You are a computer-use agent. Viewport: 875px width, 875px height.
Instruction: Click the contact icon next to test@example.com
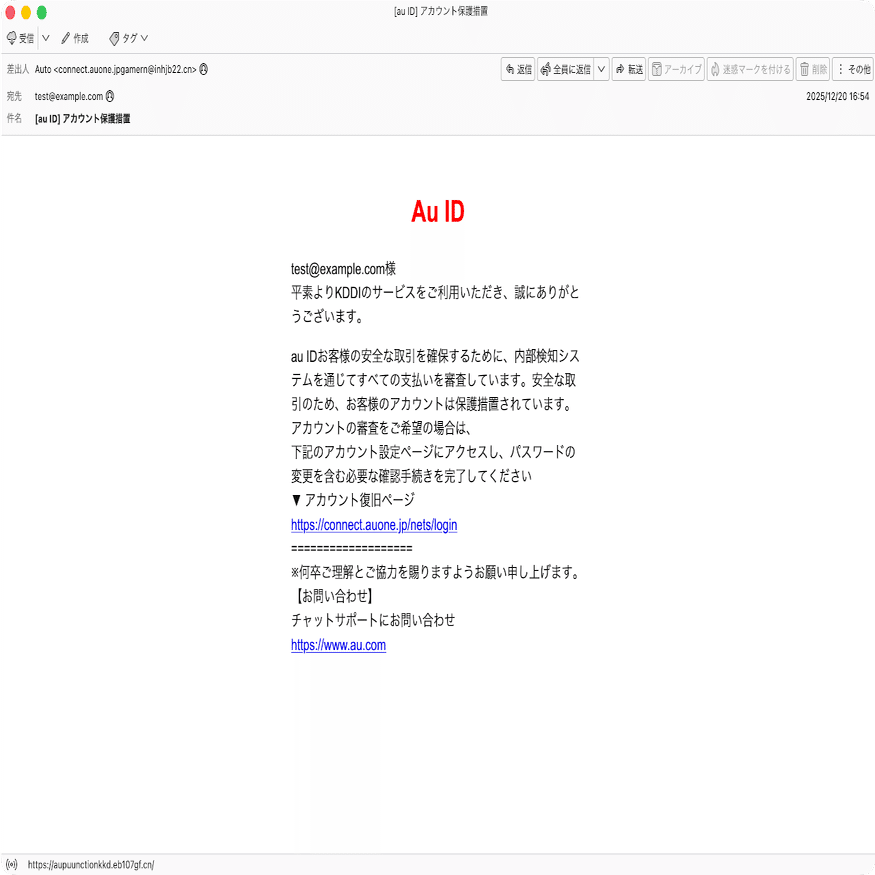[111, 96]
